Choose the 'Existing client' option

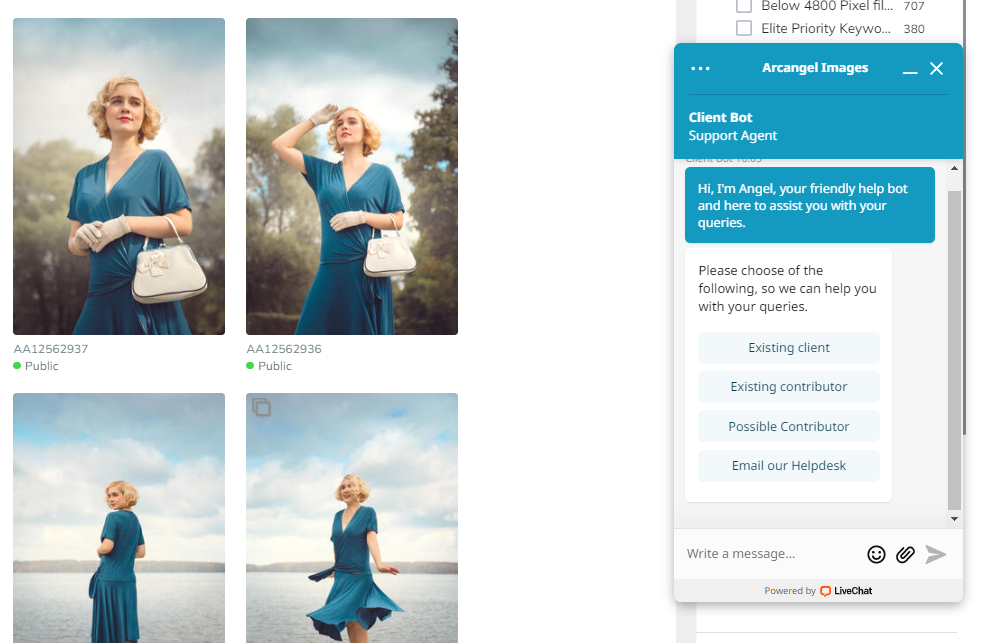[789, 348]
